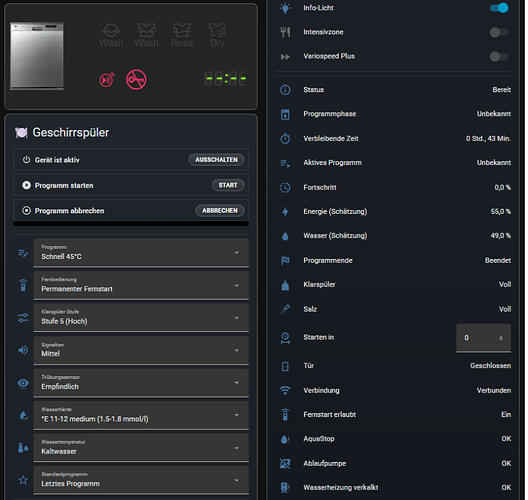
Task: Open the Signalton dropdown set to Mittel
Action: pyautogui.click(x=141, y=350)
